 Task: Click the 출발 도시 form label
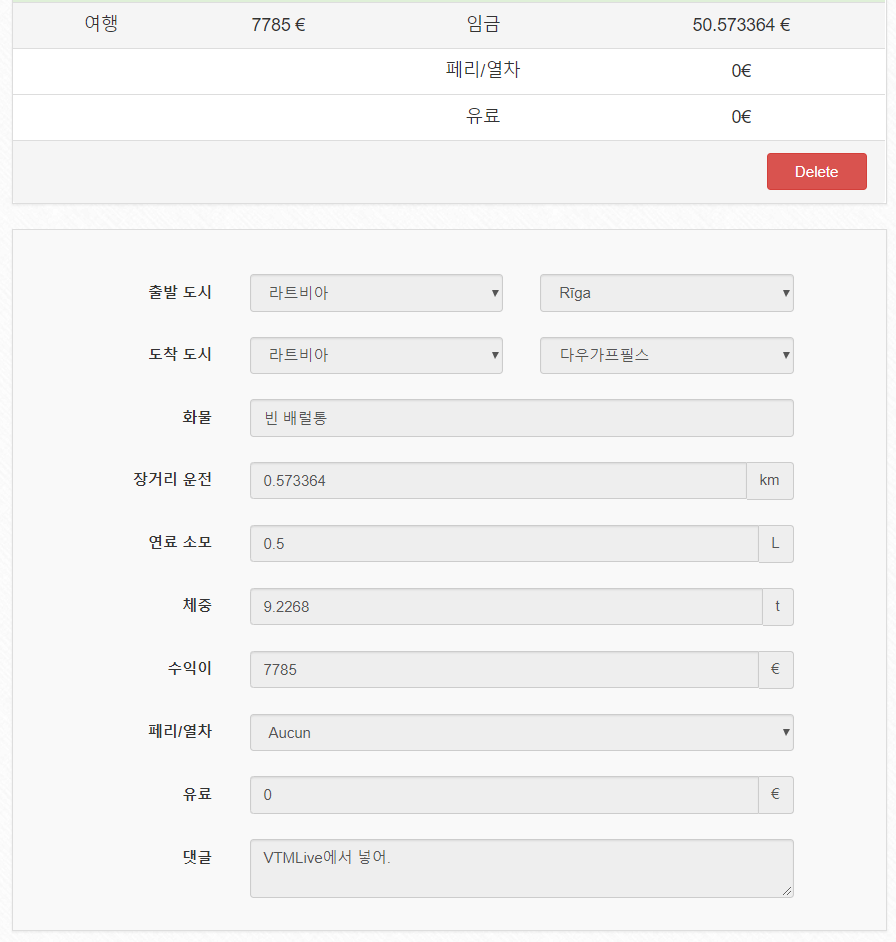pos(180,293)
